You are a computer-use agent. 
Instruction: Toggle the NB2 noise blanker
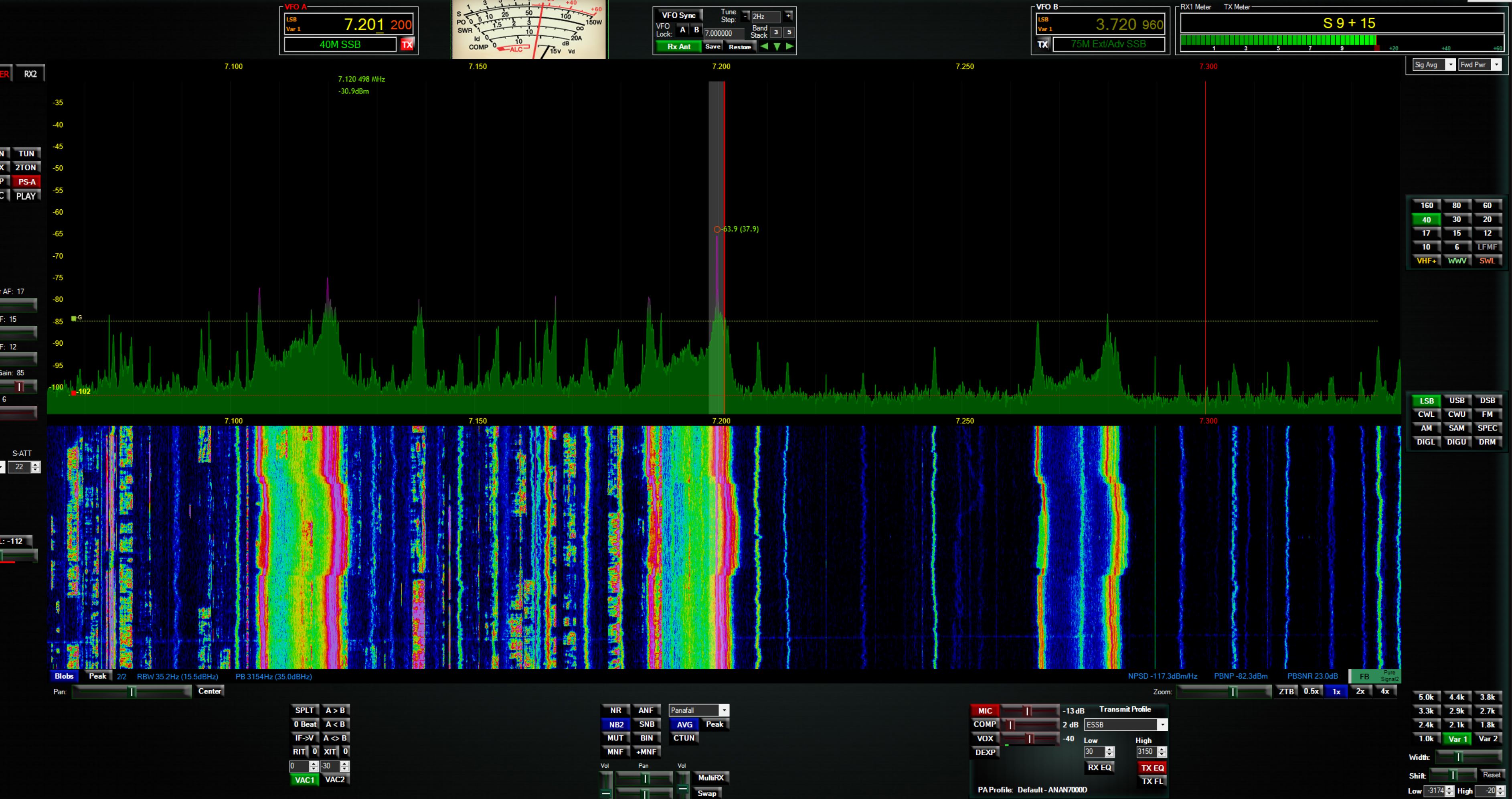click(616, 724)
